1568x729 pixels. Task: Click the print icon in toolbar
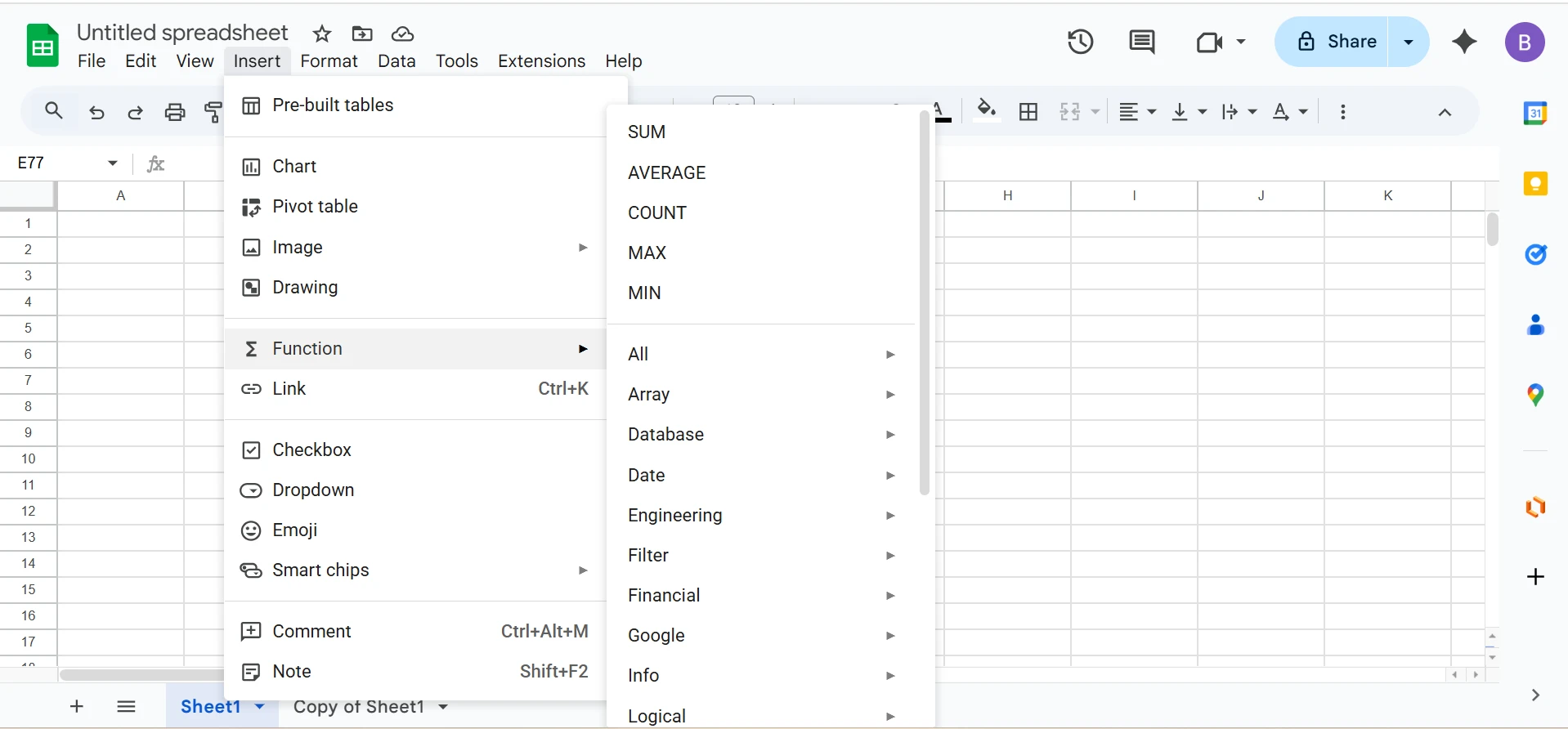(x=175, y=112)
